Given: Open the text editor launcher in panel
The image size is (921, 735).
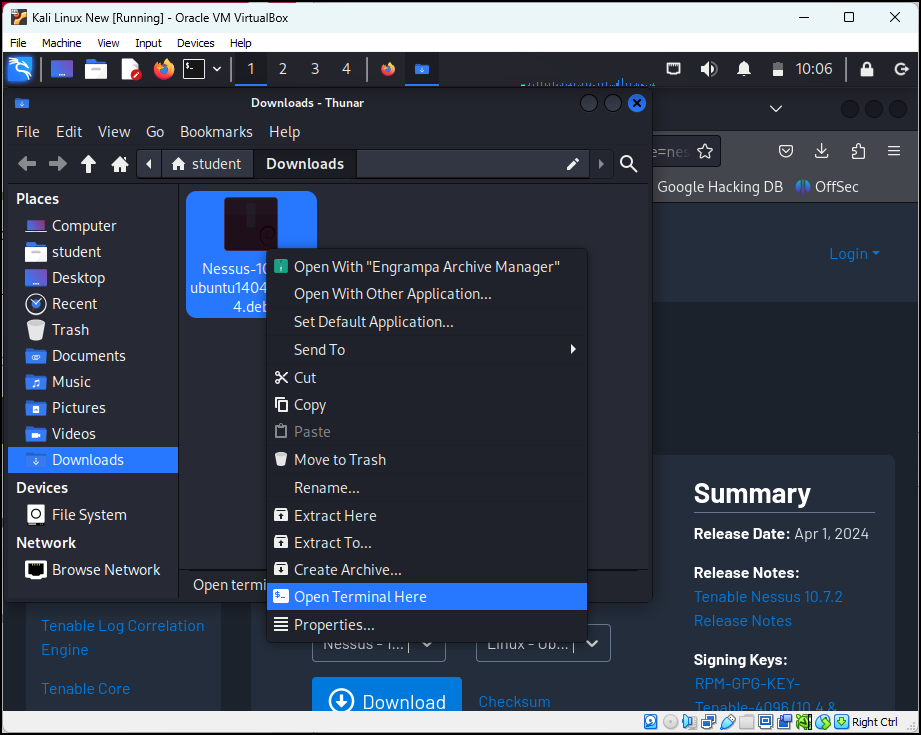Looking at the screenshot, I should coord(130,69).
